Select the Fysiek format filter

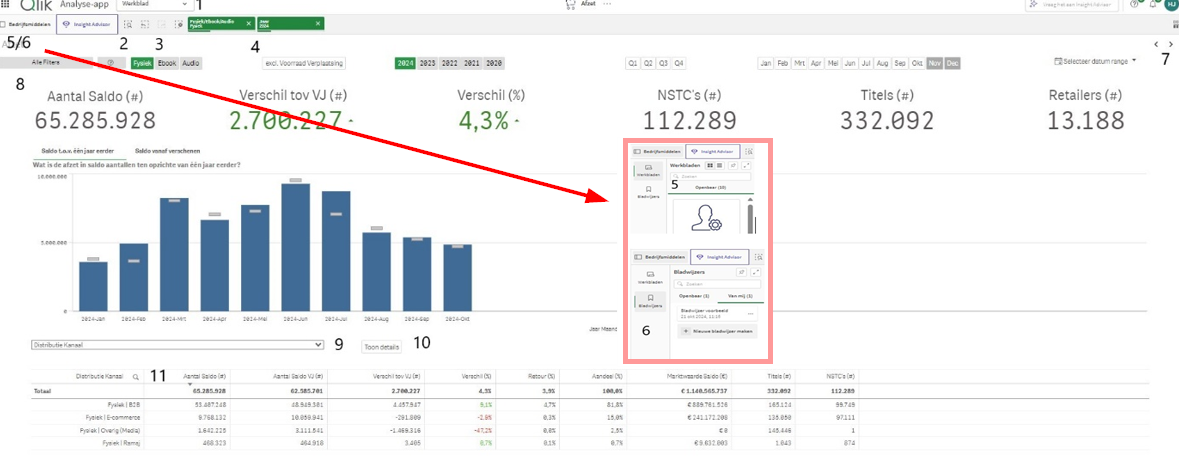click(x=142, y=63)
